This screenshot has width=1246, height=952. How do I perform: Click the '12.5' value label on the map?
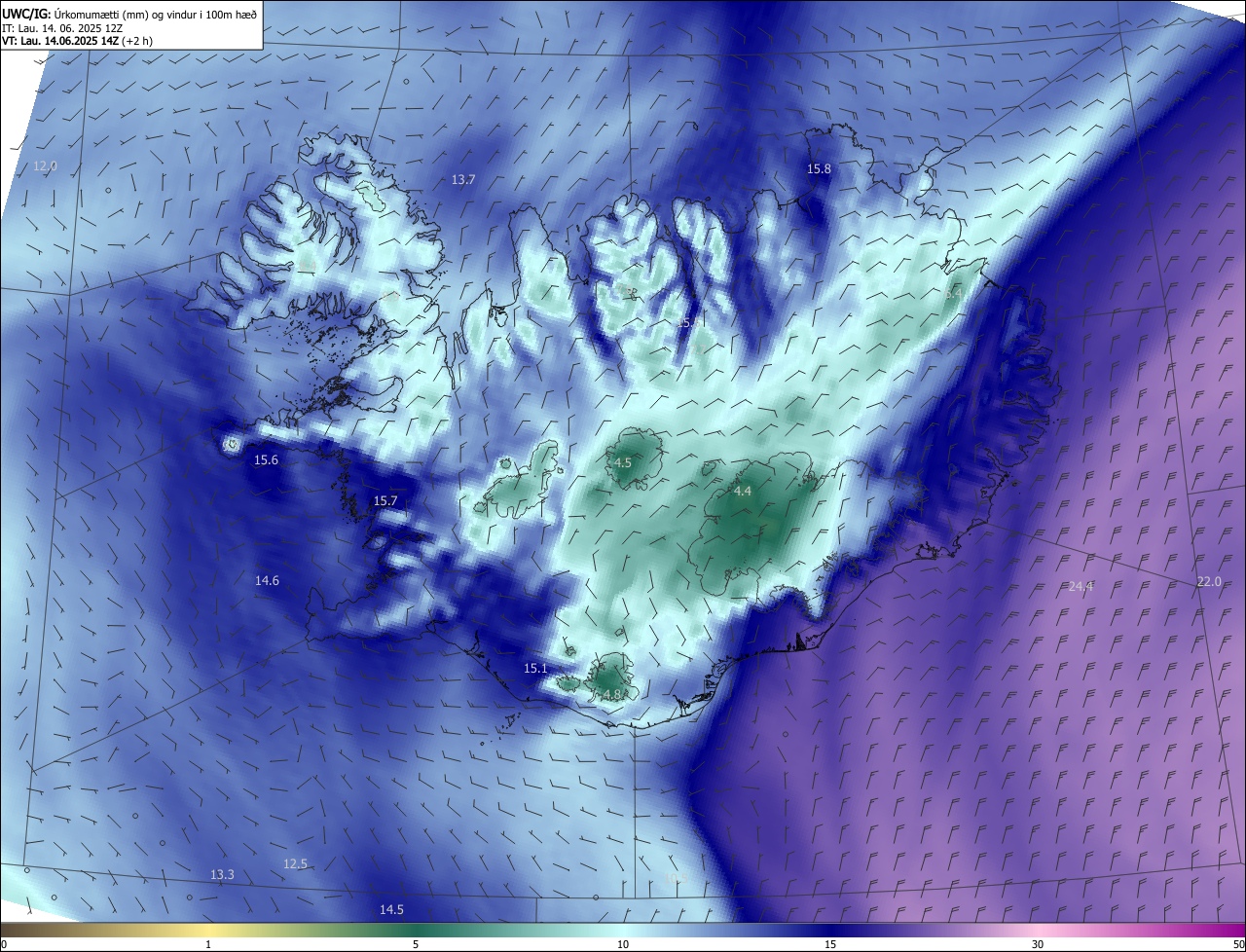pos(295,864)
